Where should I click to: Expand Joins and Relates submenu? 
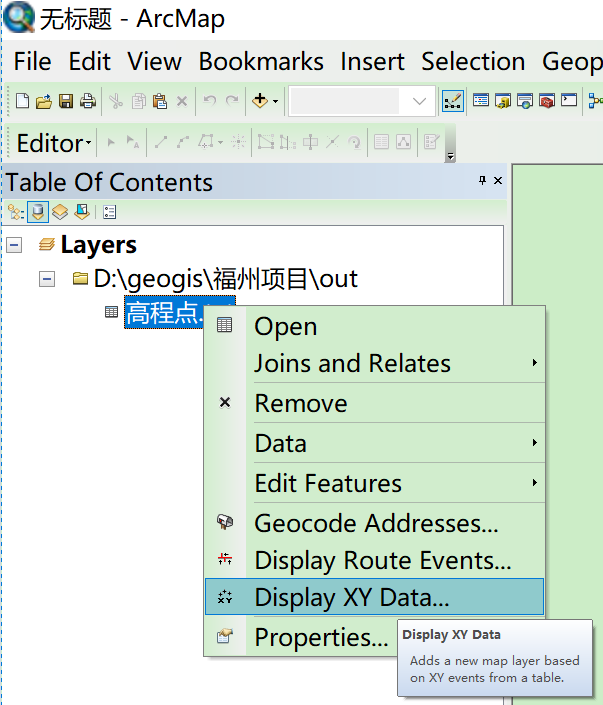point(375,363)
